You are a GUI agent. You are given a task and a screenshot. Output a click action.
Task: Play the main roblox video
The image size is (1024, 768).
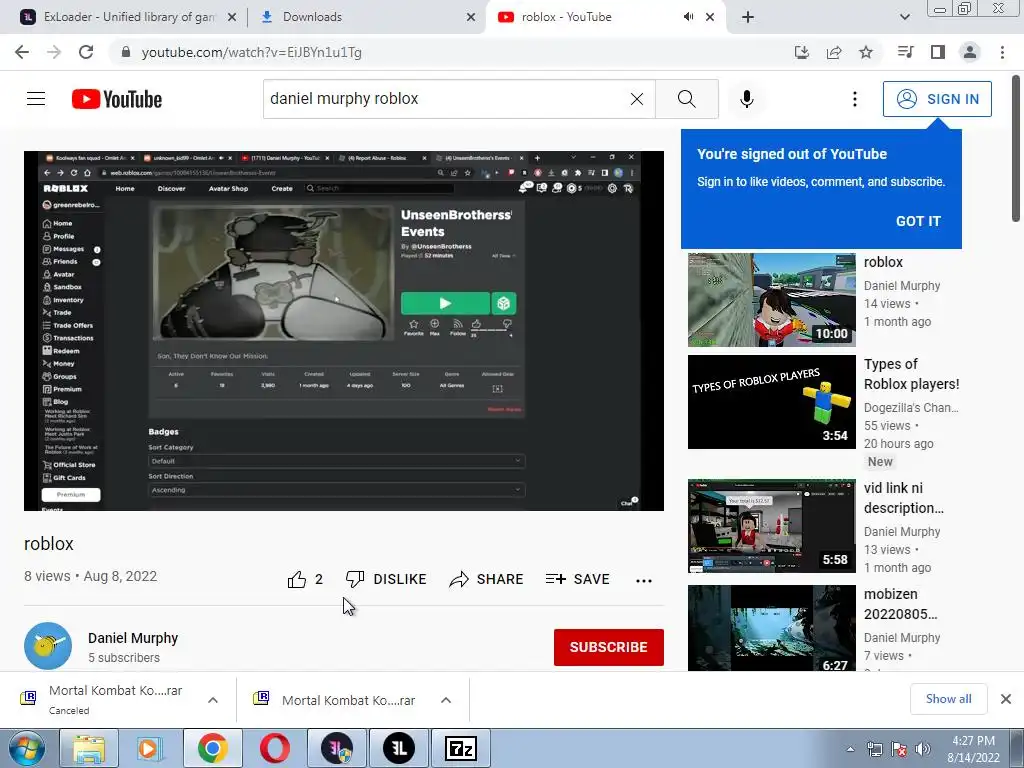click(x=344, y=330)
